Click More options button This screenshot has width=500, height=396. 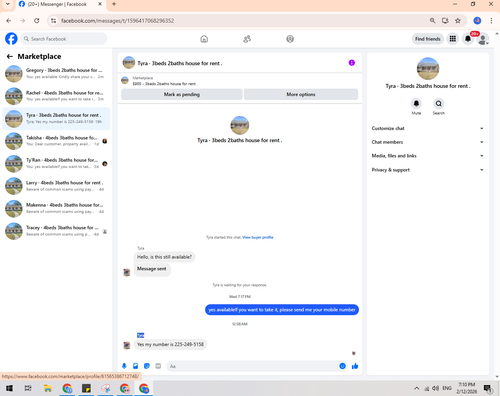click(301, 94)
